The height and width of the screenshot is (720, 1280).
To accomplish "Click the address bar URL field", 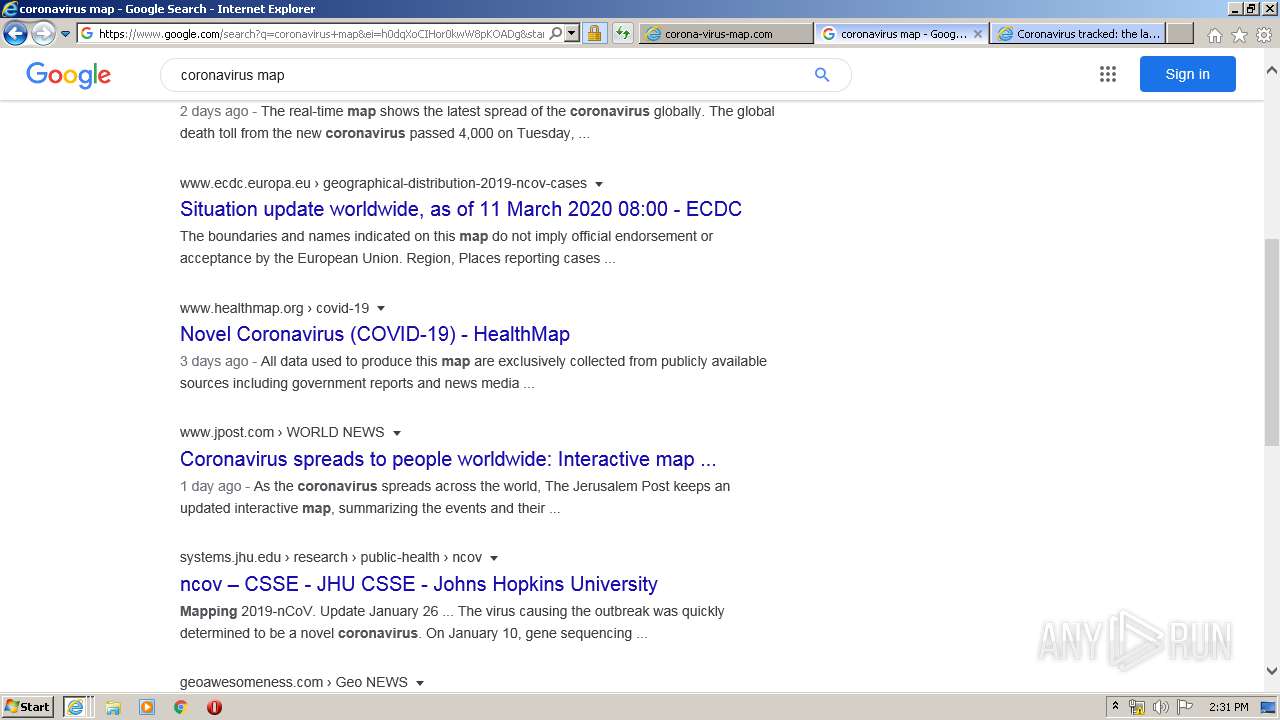I will [x=321, y=33].
